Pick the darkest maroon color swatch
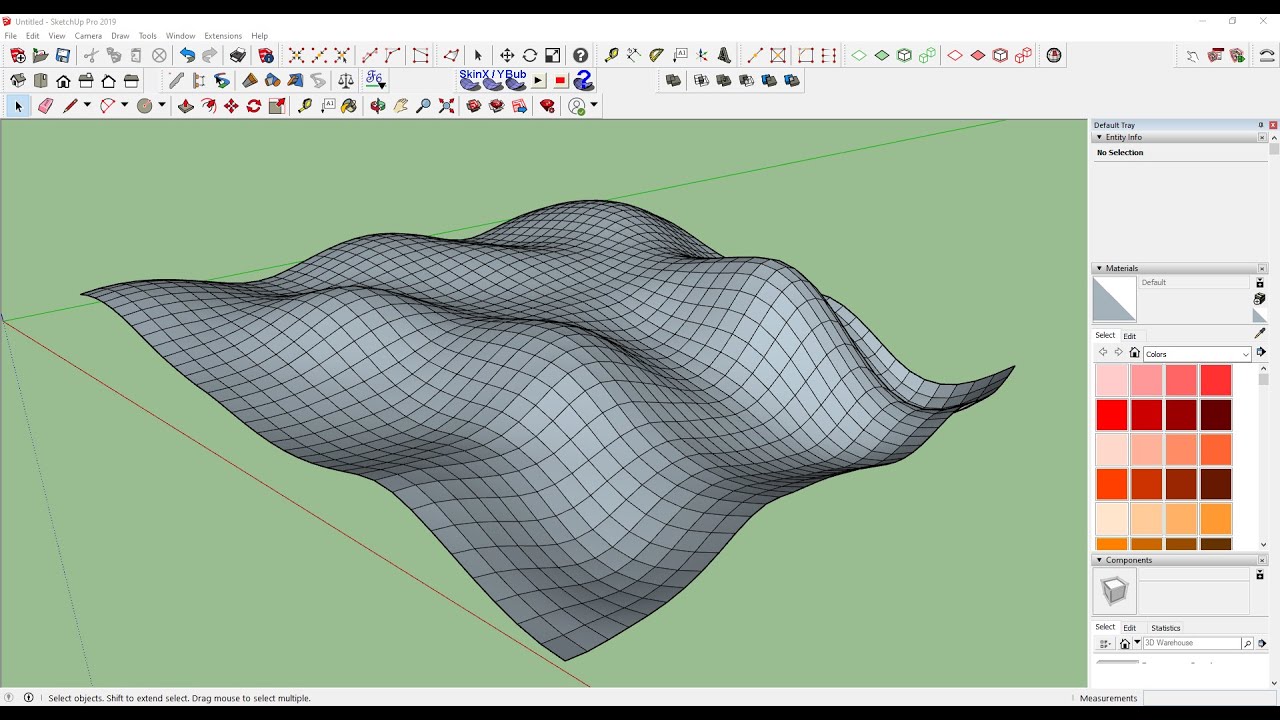 (1216, 415)
